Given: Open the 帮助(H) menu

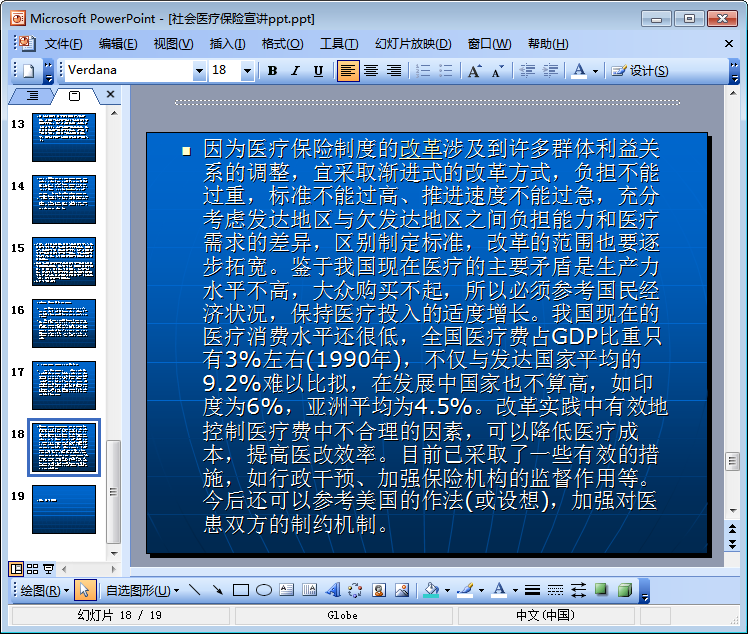Looking at the screenshot, I should [548, 44].
